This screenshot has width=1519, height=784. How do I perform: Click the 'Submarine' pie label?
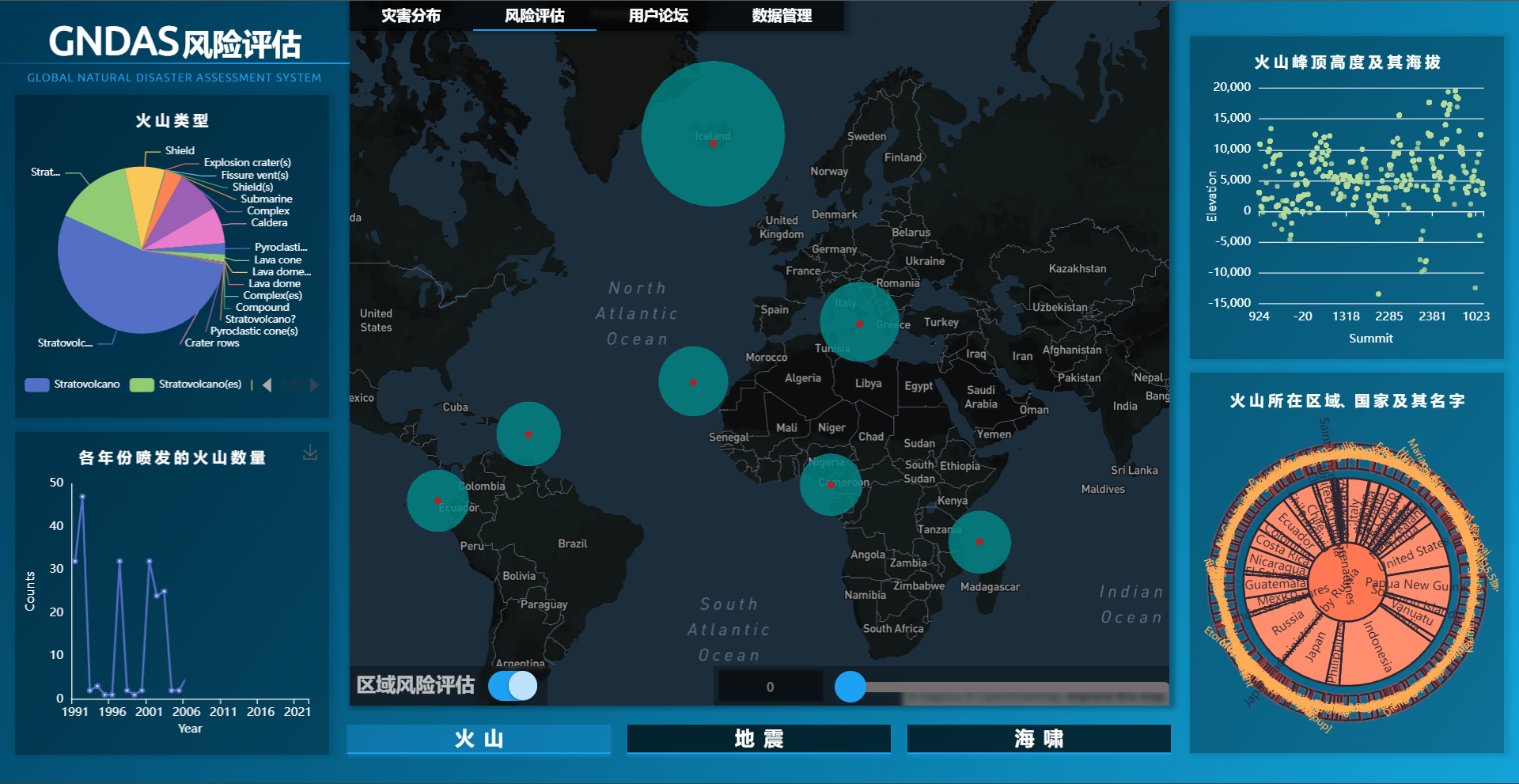click(x=267, y=199)
